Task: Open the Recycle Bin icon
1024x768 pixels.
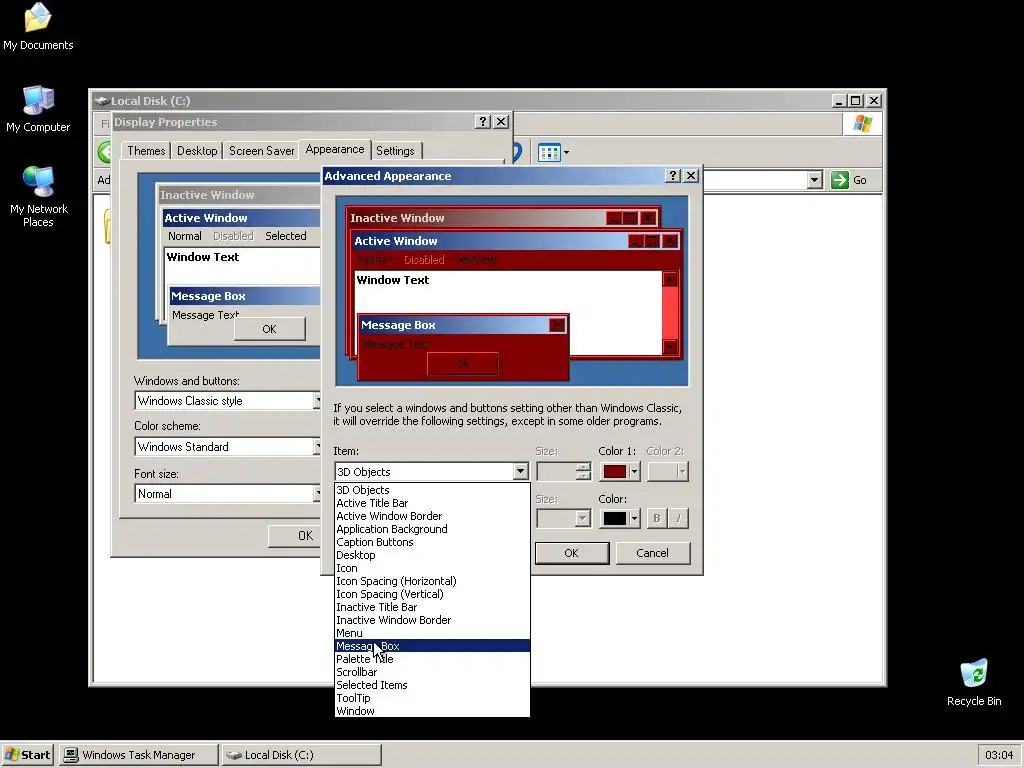Action: click(x=974, y=682)
